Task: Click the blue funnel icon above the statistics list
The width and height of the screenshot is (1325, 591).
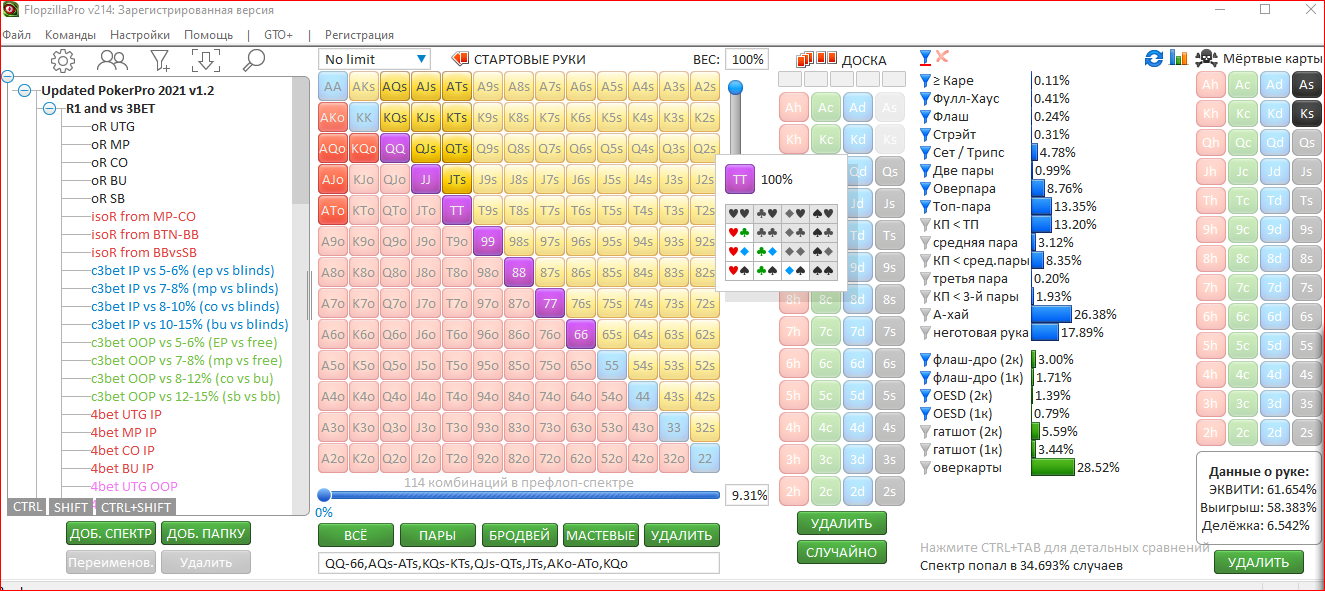Action: coord(925,57)
